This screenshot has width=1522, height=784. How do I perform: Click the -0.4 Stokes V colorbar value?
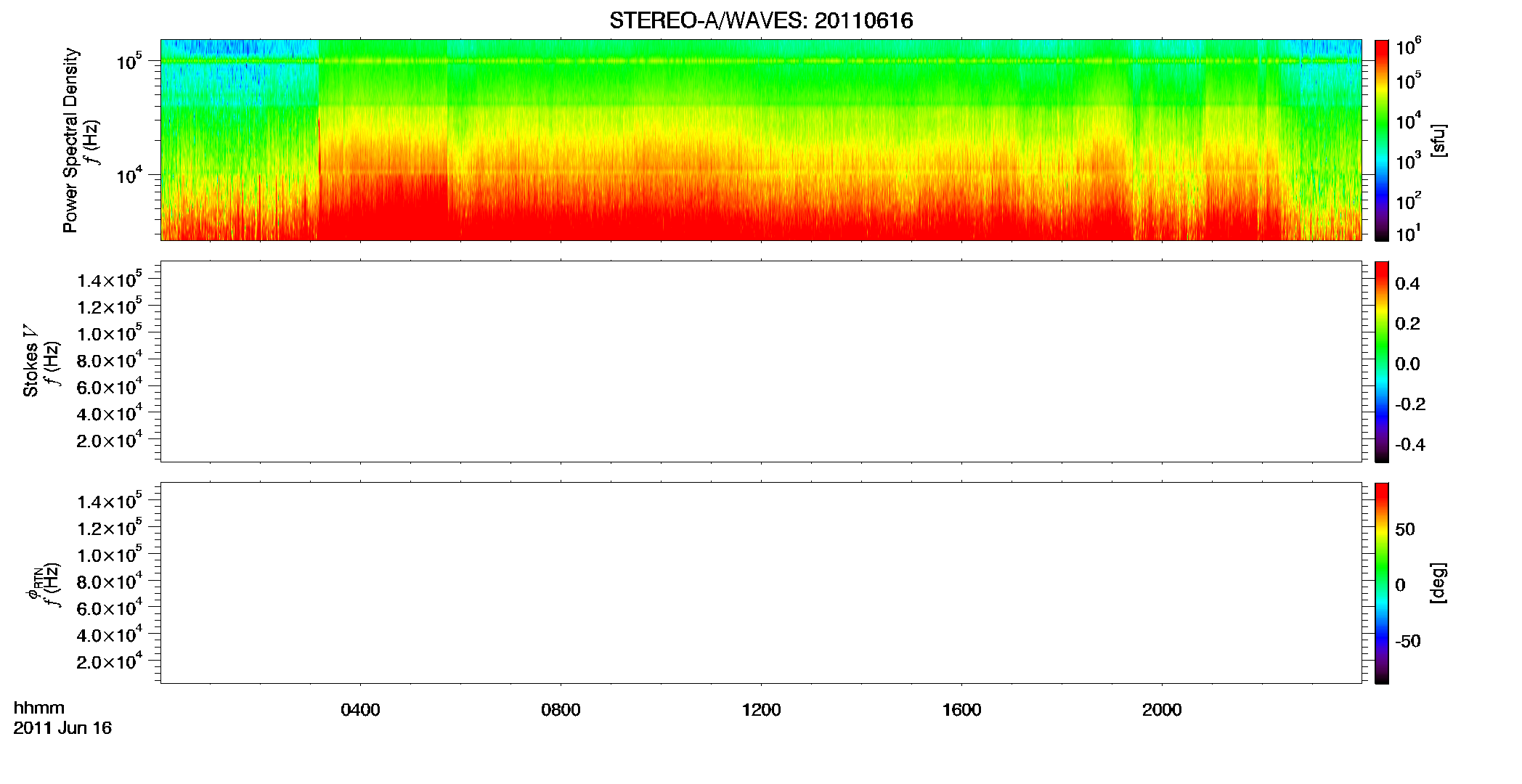[1410, 445]
